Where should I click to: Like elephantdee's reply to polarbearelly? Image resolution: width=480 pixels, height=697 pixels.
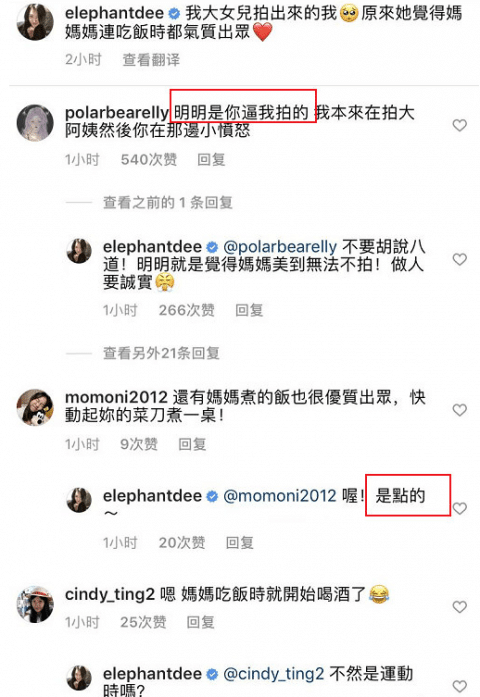click(460, 259)
